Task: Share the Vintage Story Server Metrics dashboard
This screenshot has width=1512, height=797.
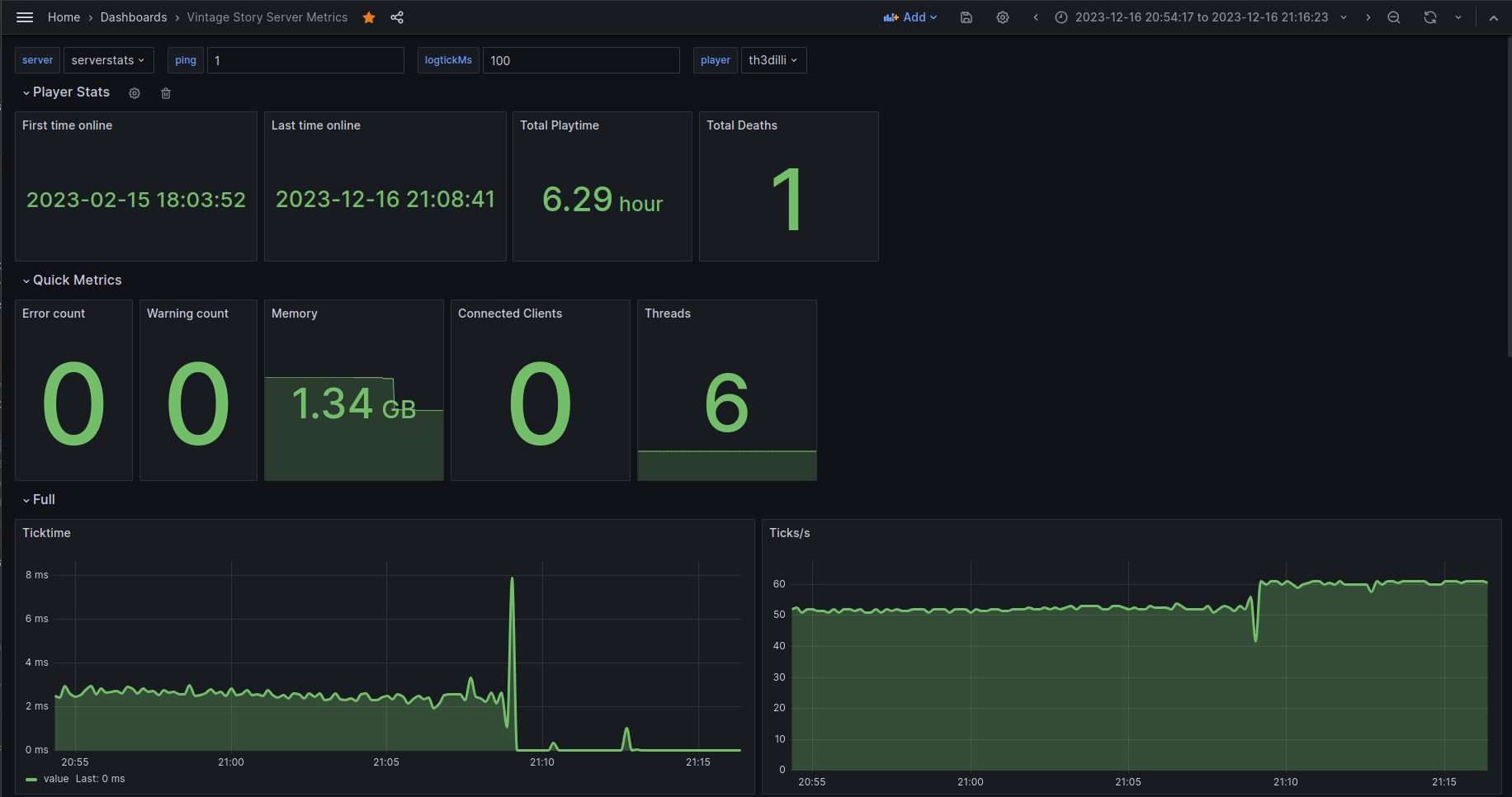Action: coord(397,17)
